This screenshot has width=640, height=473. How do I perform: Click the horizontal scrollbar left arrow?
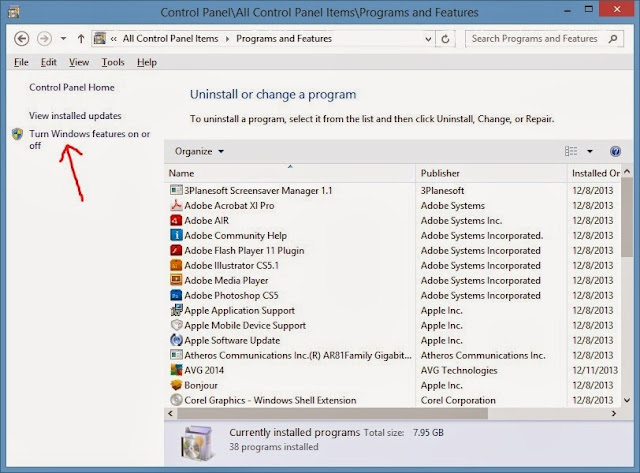pos(170,413)
